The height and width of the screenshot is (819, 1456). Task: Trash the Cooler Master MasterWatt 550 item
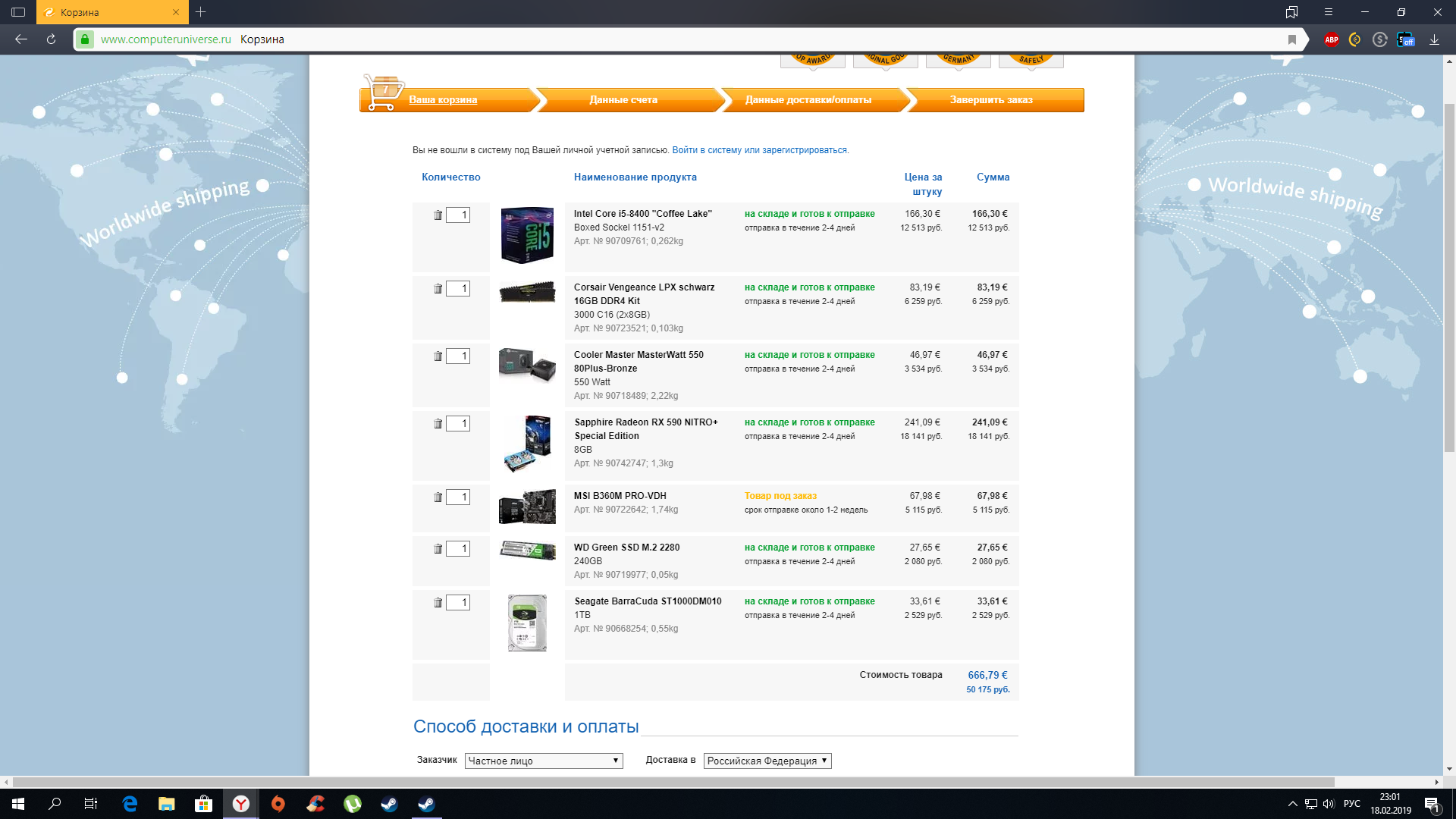tap(438, 356)
